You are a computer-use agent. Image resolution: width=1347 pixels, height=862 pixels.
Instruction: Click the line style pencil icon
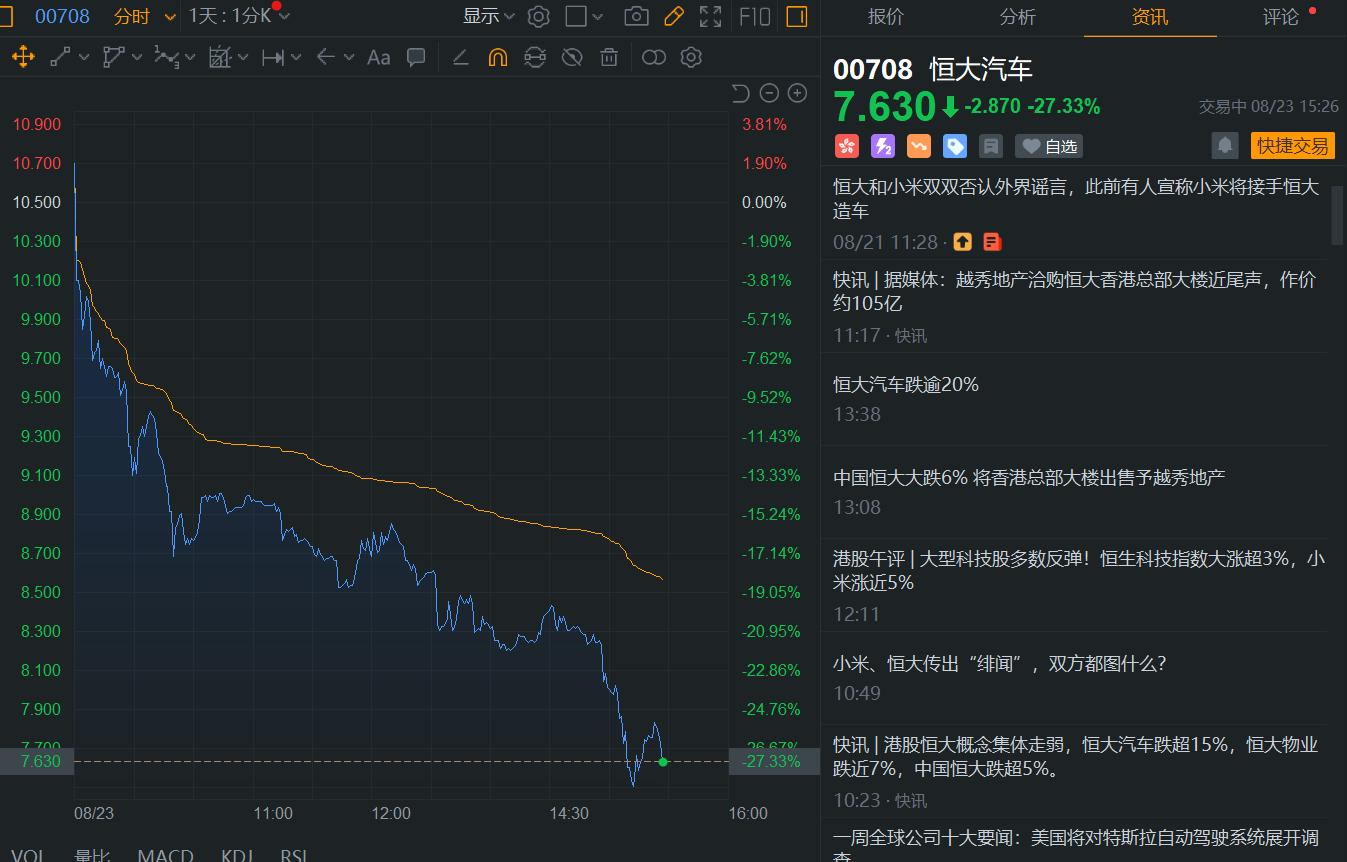coord(460,57)
